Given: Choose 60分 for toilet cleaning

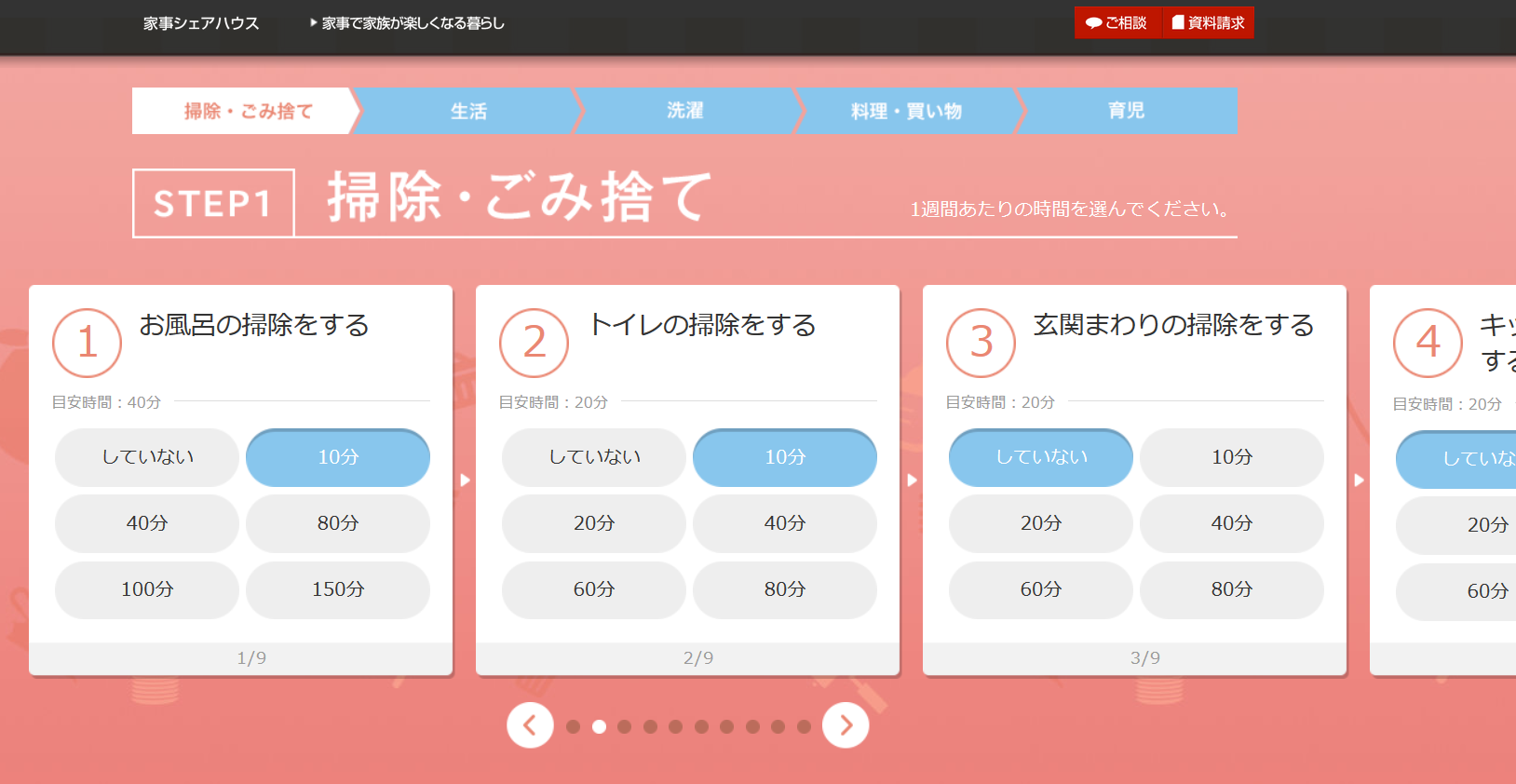Looking at the screenshot, I should (594, 589).
